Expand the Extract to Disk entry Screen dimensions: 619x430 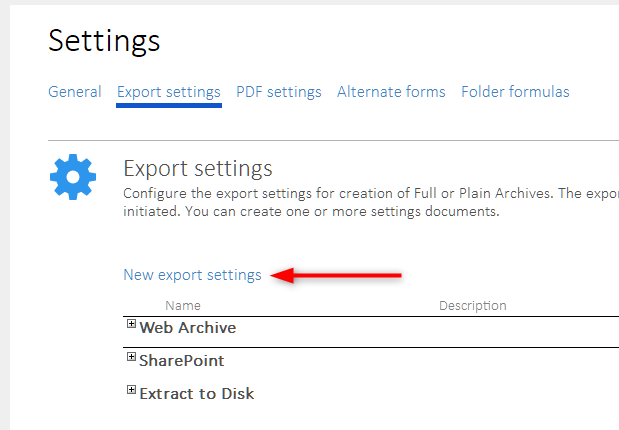coord(131,390)
